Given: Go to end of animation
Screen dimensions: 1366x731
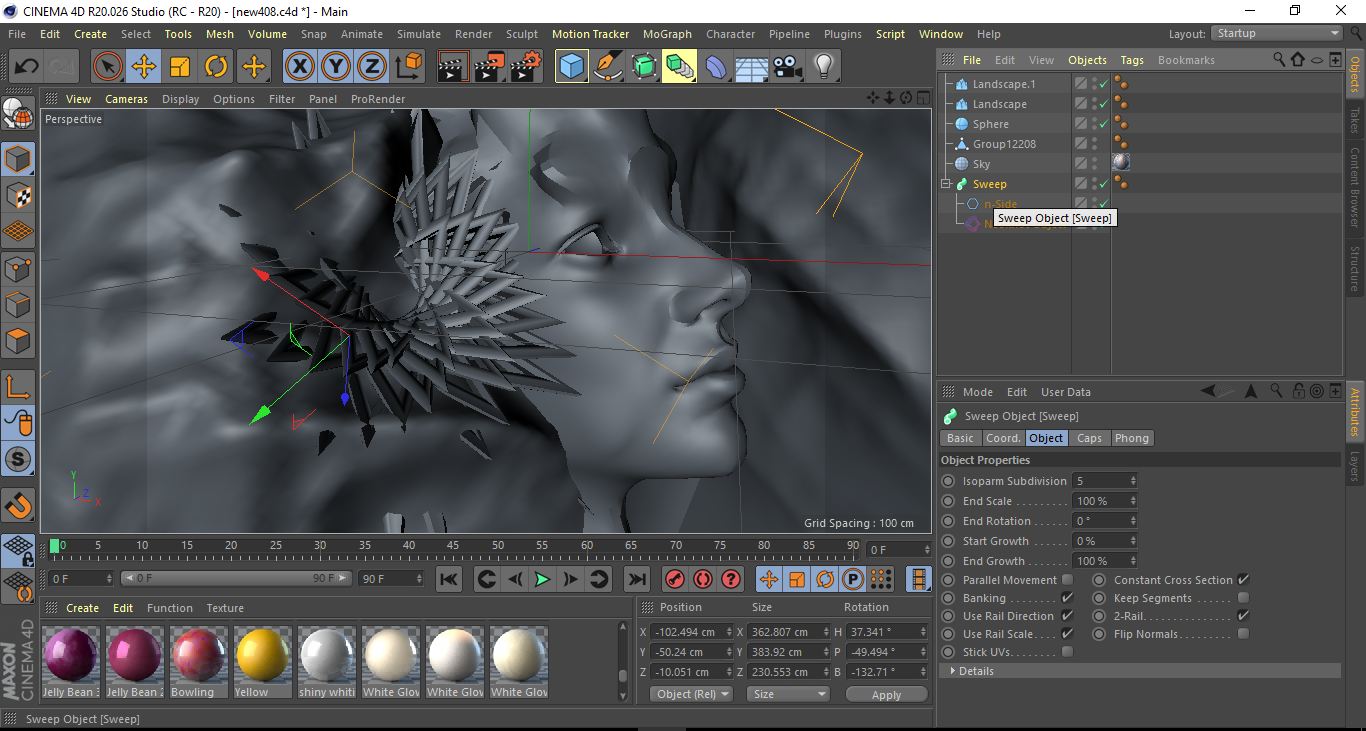Looking at the screenshot, I should (x=636, y=579).
